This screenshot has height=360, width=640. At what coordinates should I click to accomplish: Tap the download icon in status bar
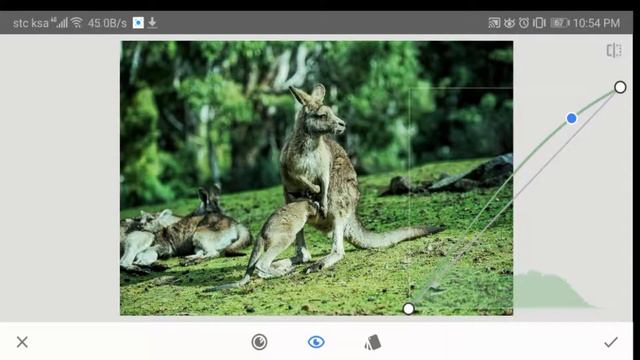[152, 22]
